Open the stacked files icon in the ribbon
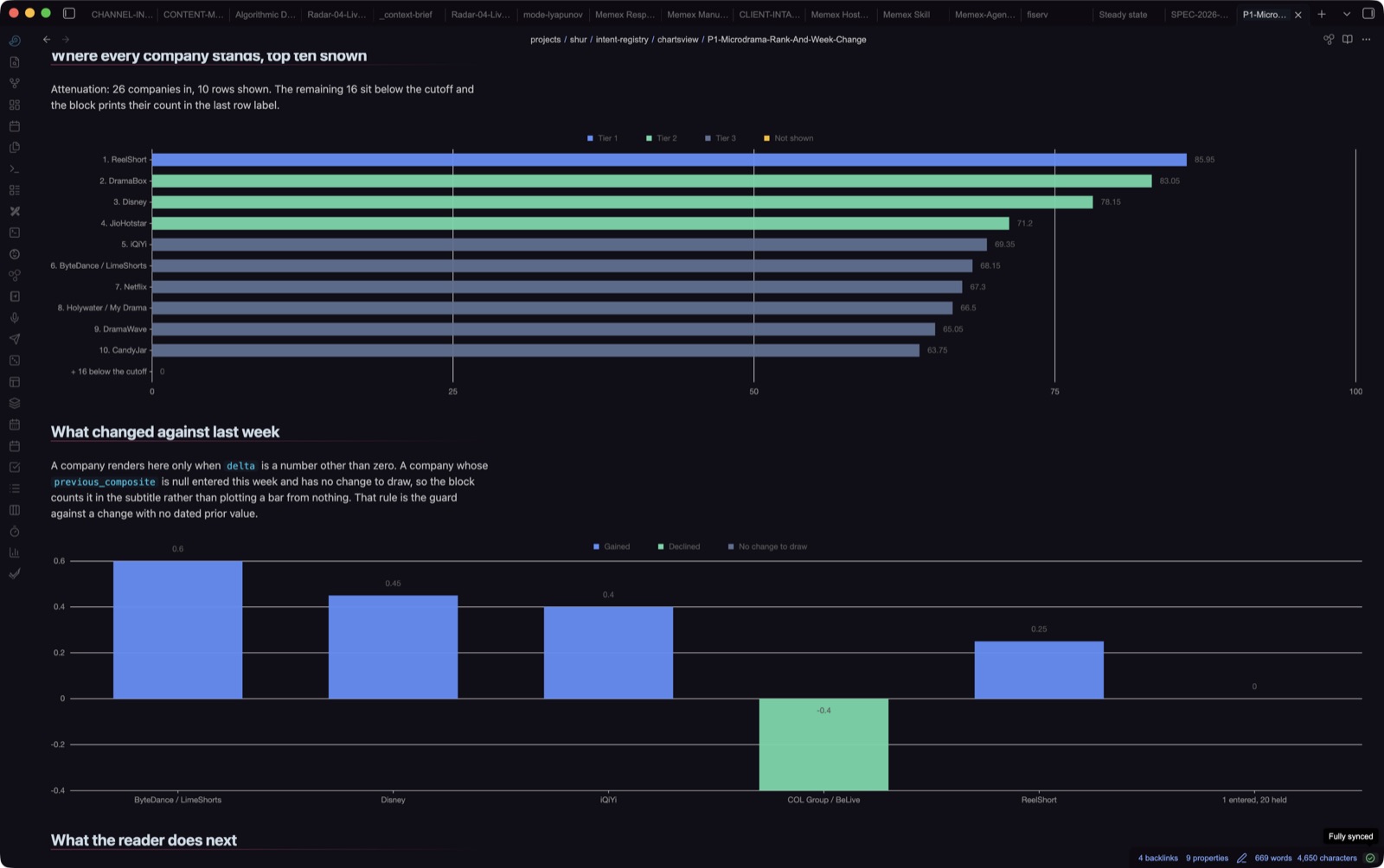The width and height of the screenshot is (1384, 868). pyautogui.click(x=15, y=147)
